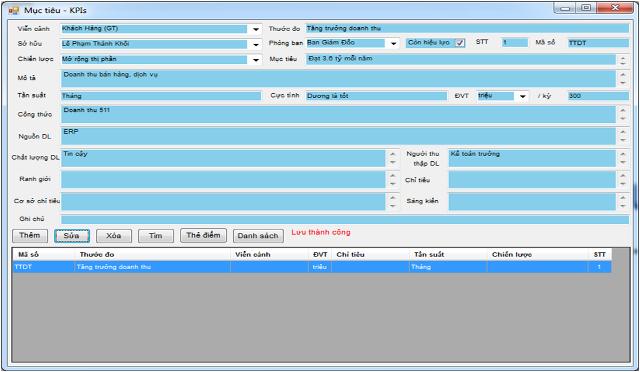Click the Xóa button
The width and height of the screenshot is (640, 372).
114,236
